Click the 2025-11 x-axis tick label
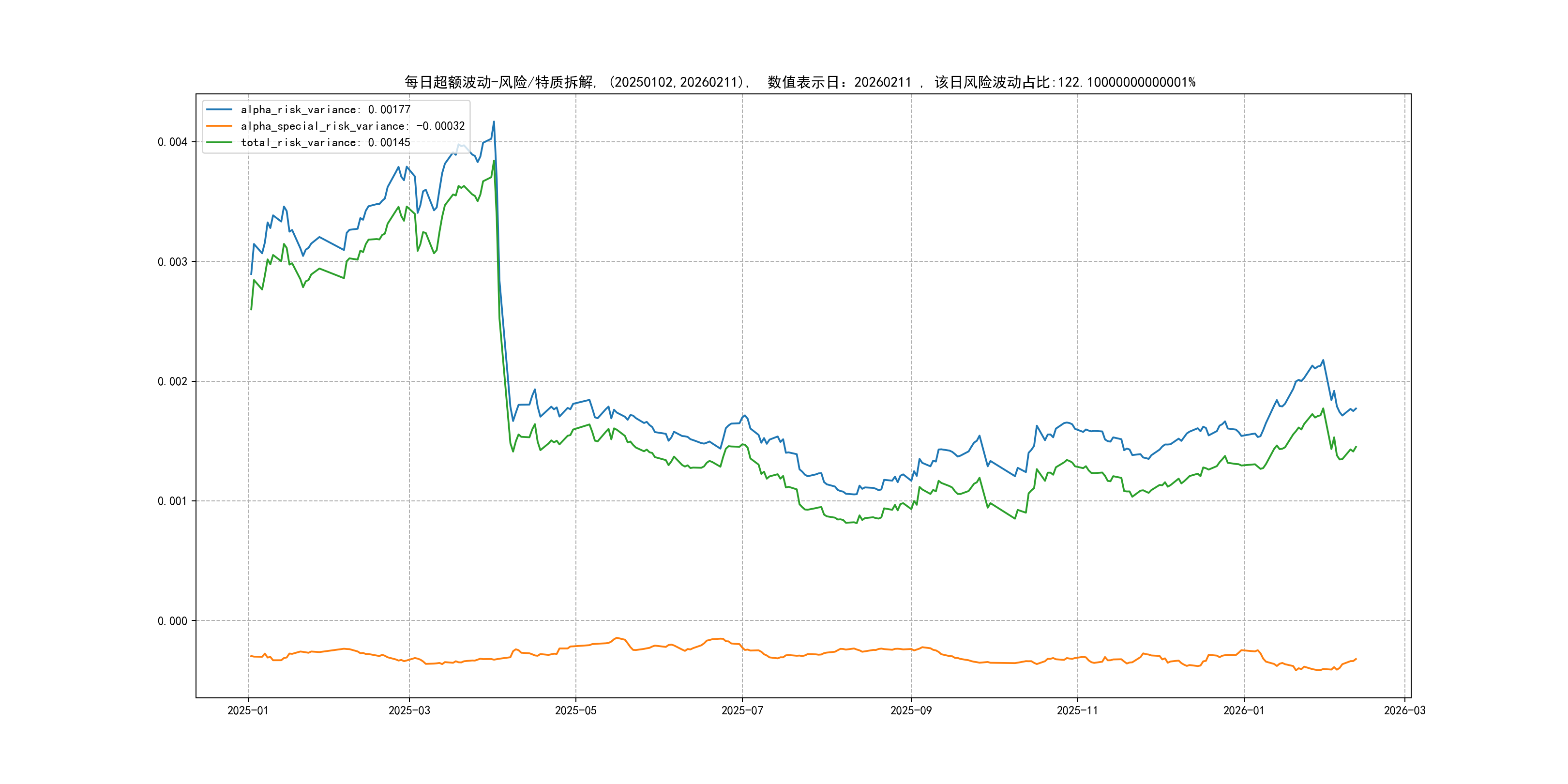This screenshot has height=784, width=1568. [1077, 710]
